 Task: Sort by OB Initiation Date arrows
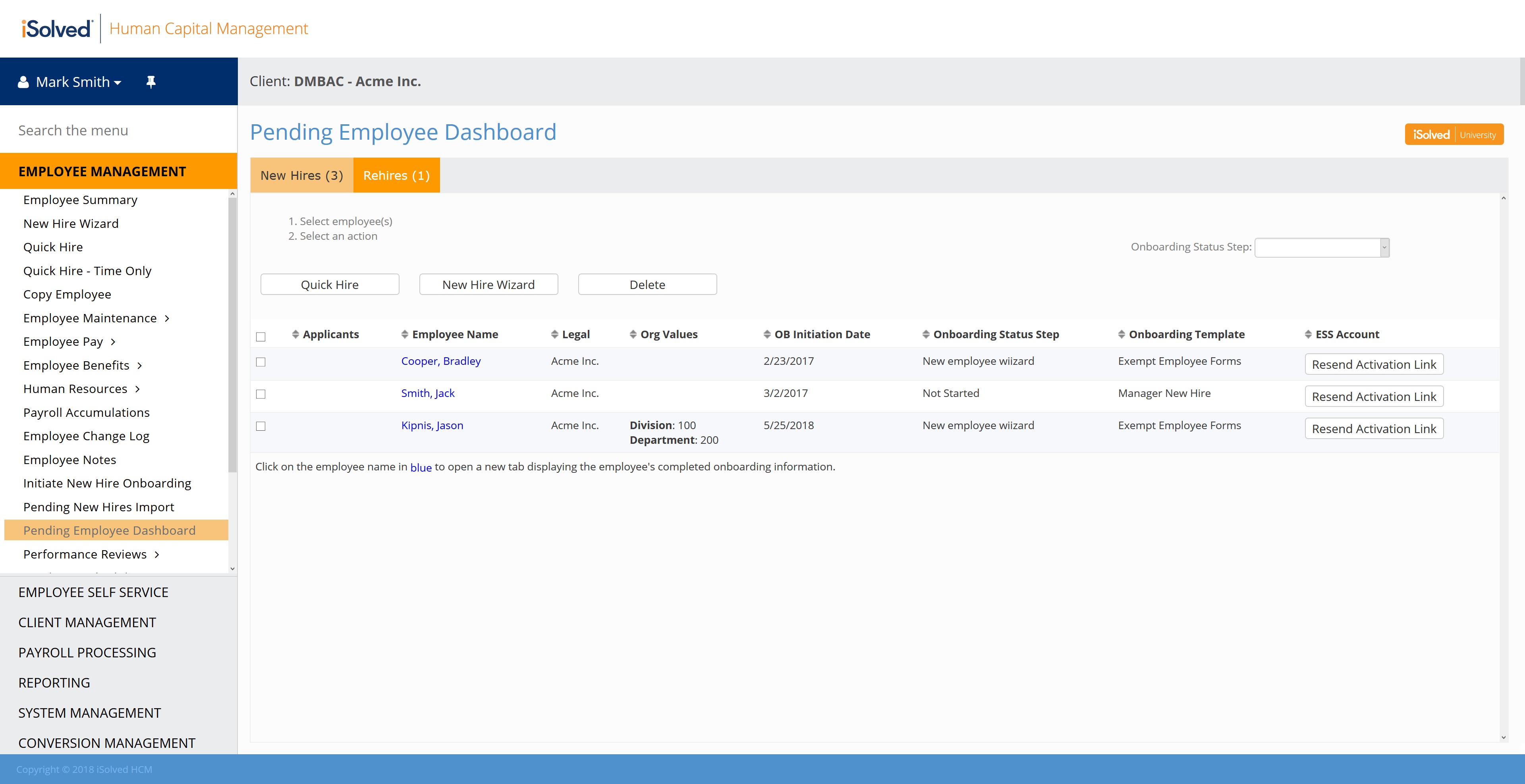pos(767,334)
